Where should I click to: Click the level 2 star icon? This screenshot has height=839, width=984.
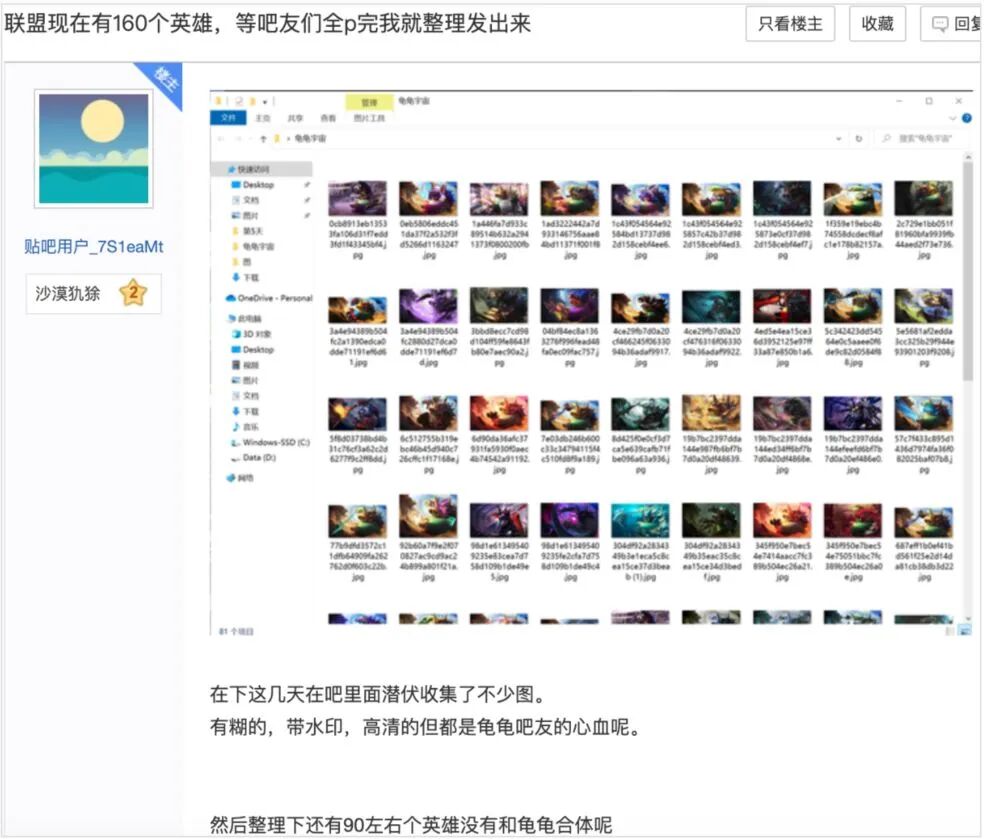click(x=133, y=292)
